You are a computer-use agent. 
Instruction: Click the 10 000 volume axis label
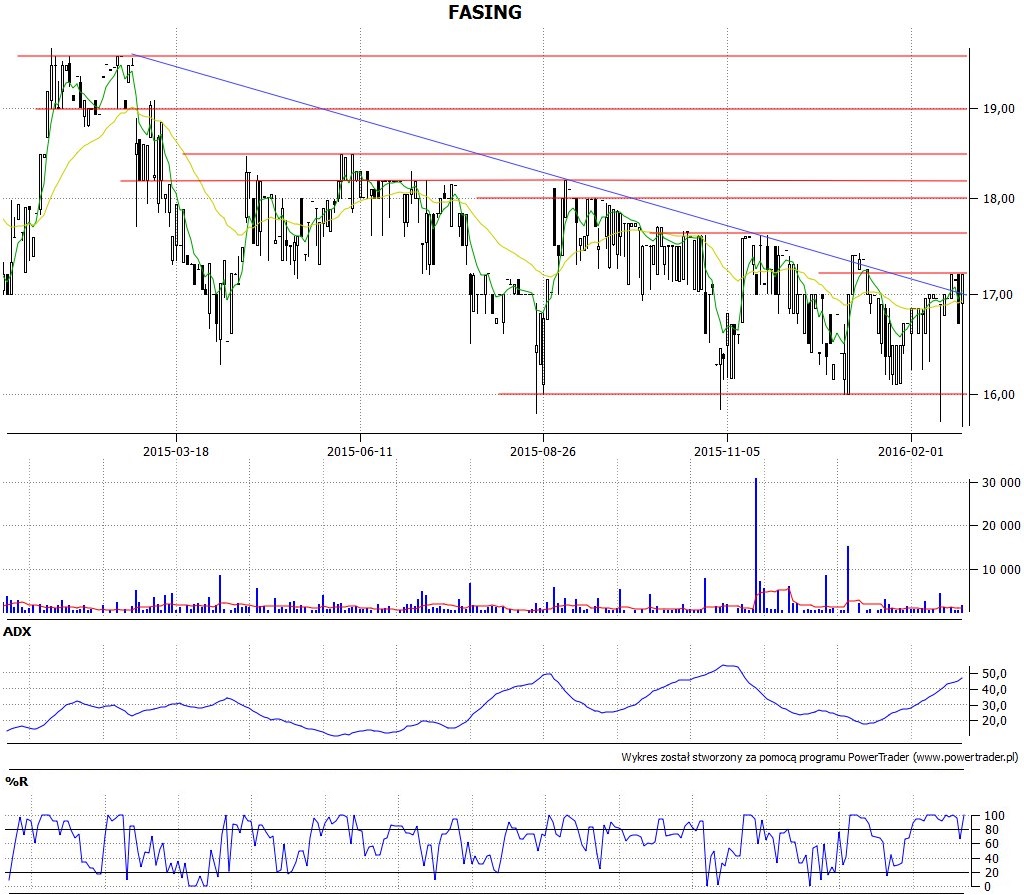[x=1001, y=570]
